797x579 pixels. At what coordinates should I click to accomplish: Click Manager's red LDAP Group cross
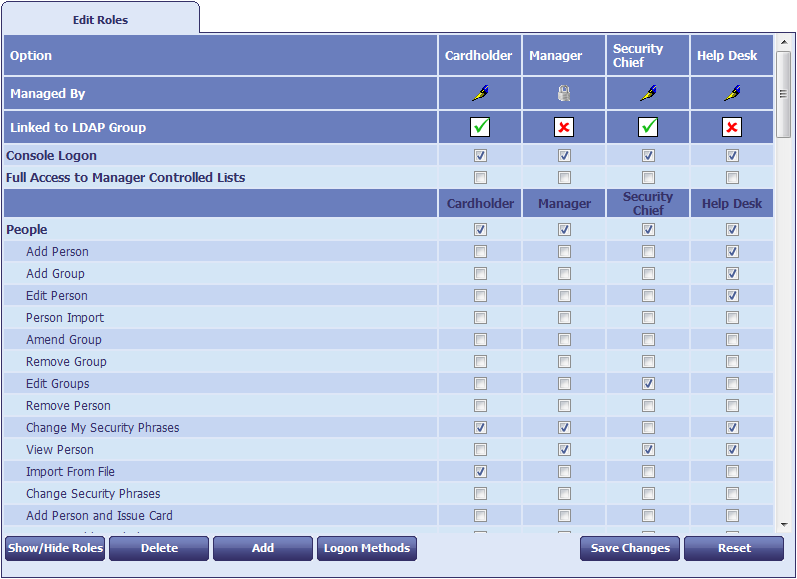coord(564,127)
